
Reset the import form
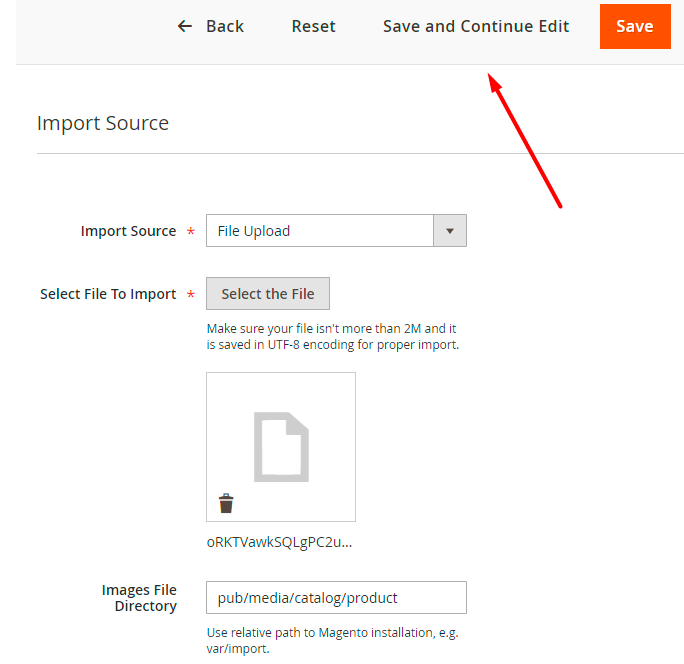coord(313,27)
